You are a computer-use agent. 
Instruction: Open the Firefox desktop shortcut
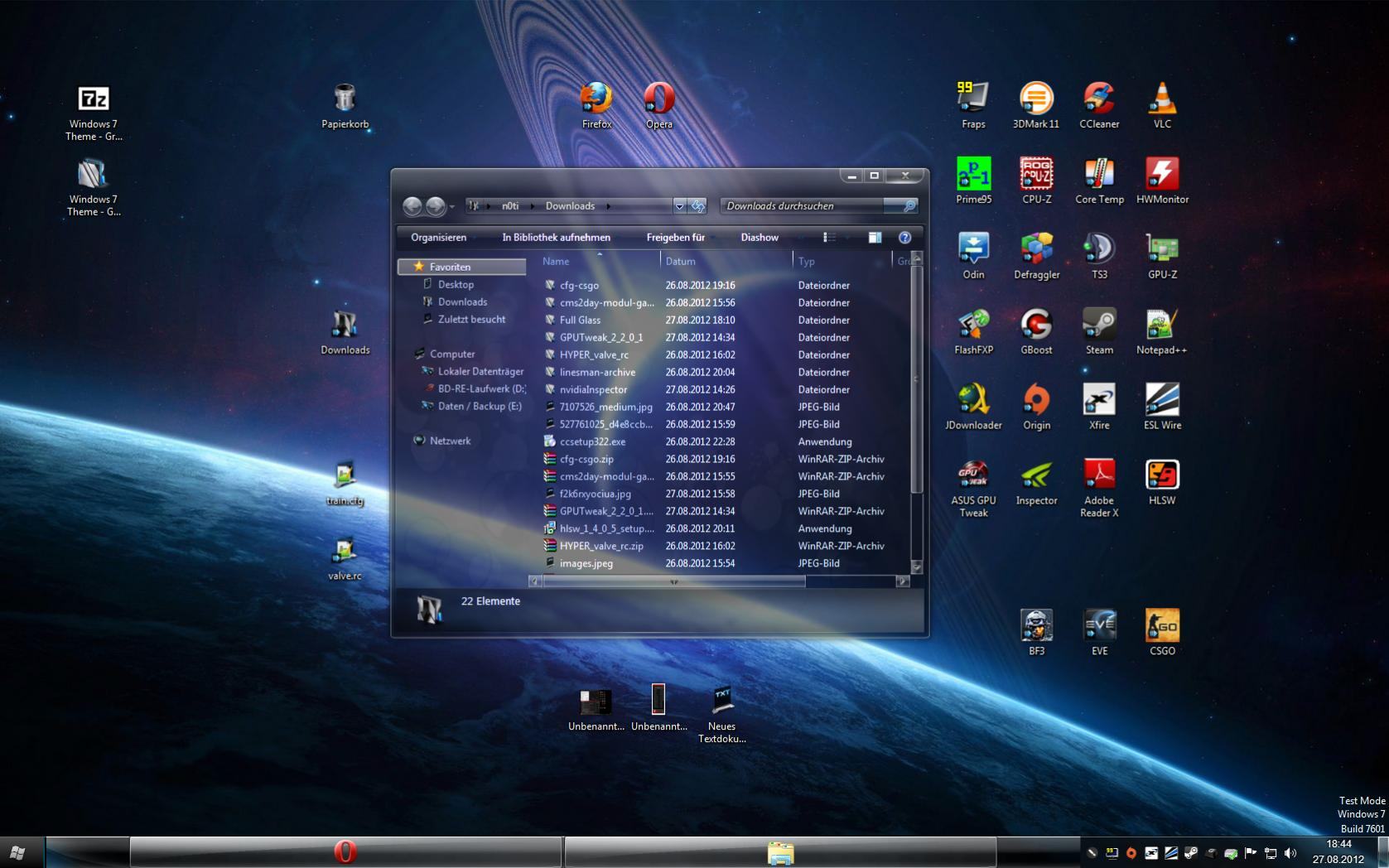(x=596, y=105)
